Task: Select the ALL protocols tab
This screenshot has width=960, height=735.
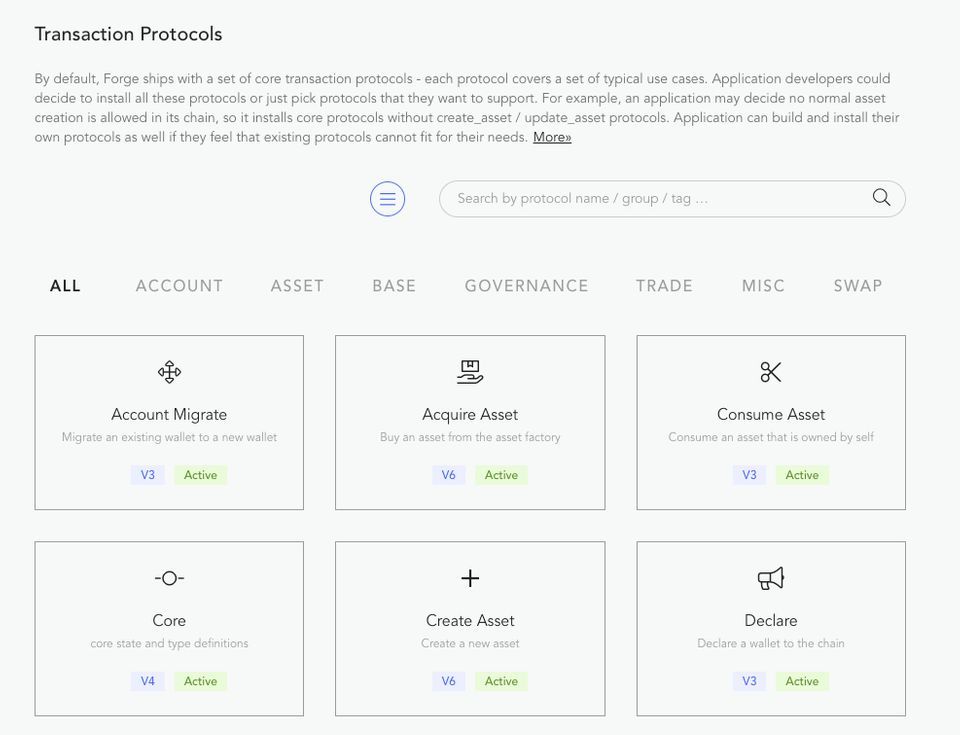Action: coord(65,286)
